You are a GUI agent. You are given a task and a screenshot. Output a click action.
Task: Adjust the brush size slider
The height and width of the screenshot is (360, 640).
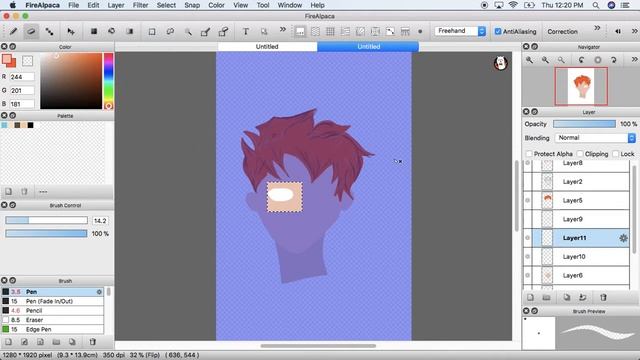click(x=47, y=220)
